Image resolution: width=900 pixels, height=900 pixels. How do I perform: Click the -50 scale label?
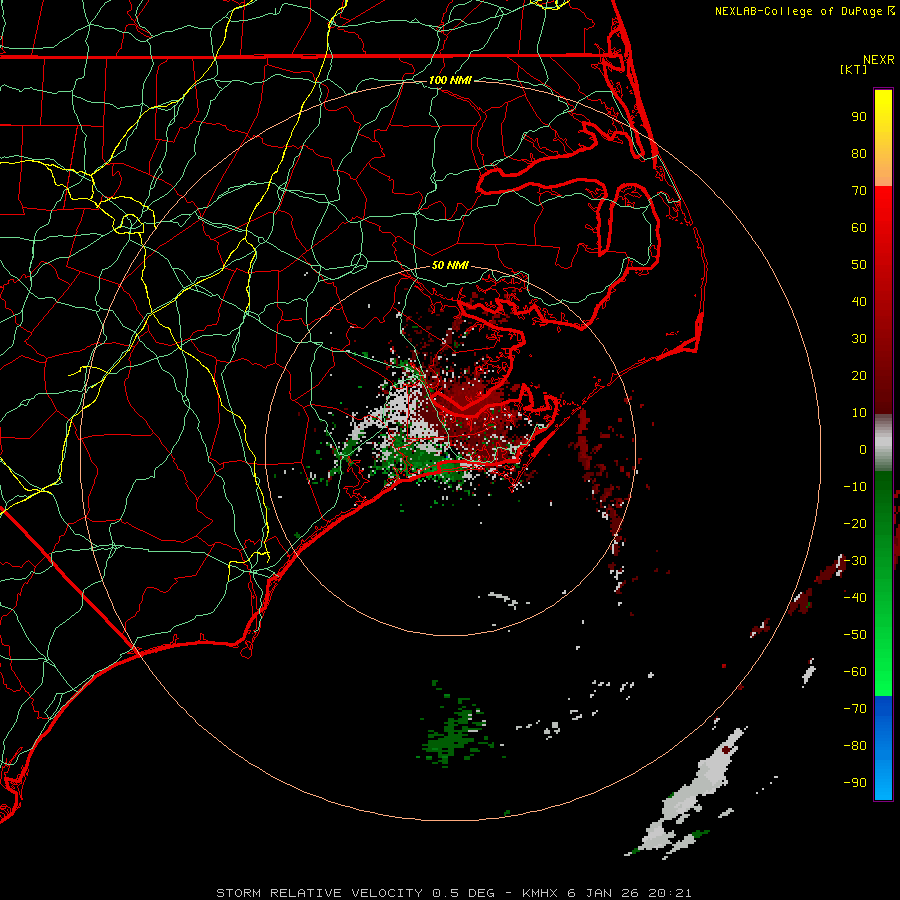tap(855, 635)
